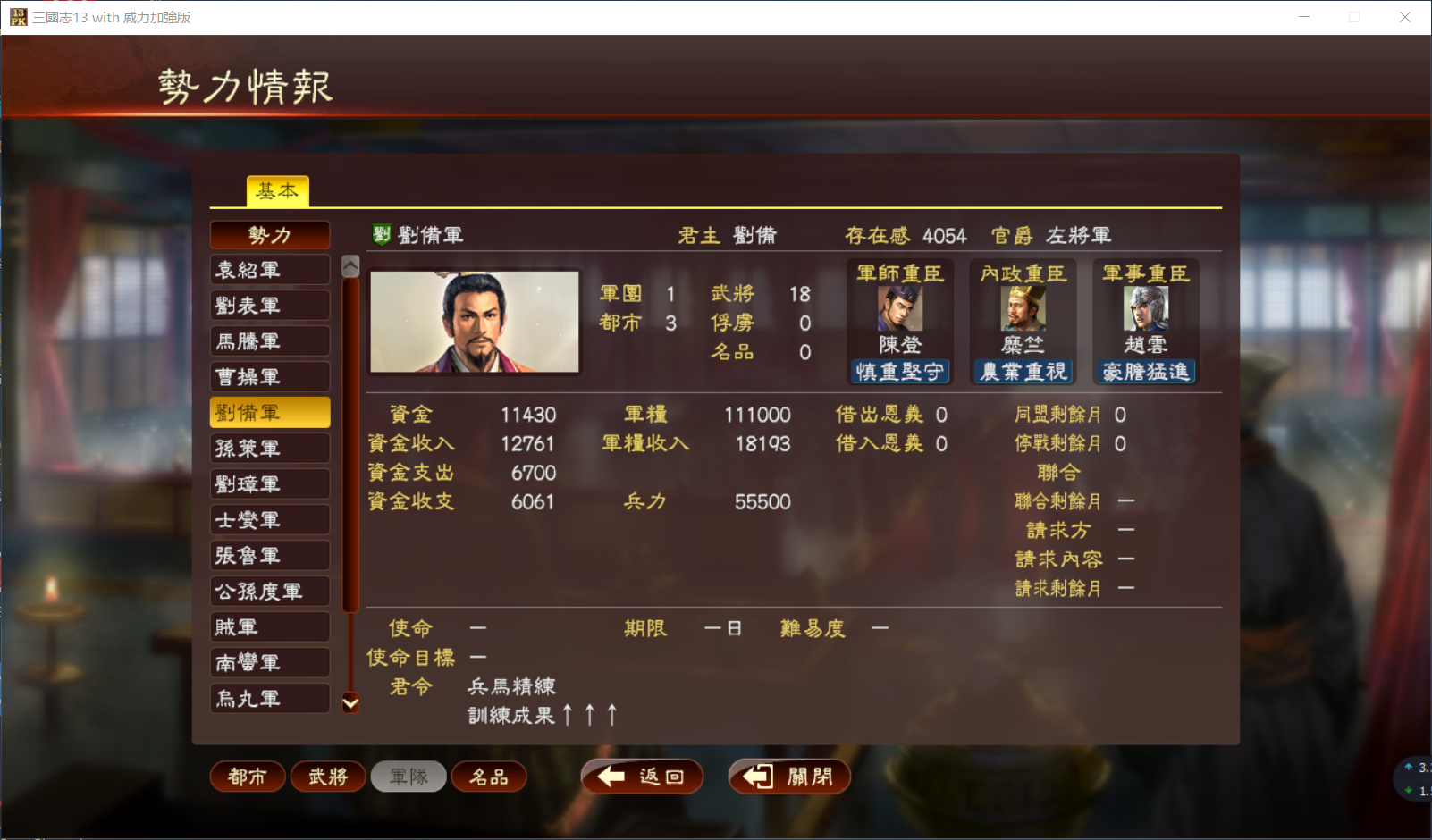Click the 糜竺 domestic minister portrait
Image resolution: width=1432 pixels, height=840 pixels.
[x=1023, y=309]
